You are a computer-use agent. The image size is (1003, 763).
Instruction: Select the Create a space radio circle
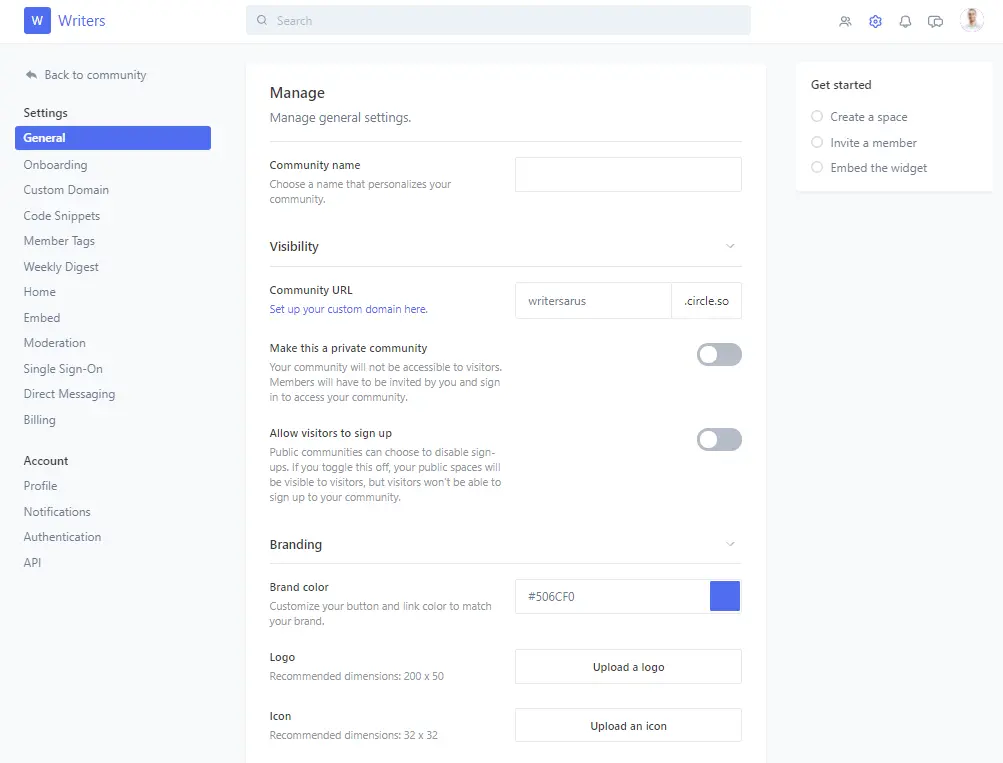[x=817, y=117]
